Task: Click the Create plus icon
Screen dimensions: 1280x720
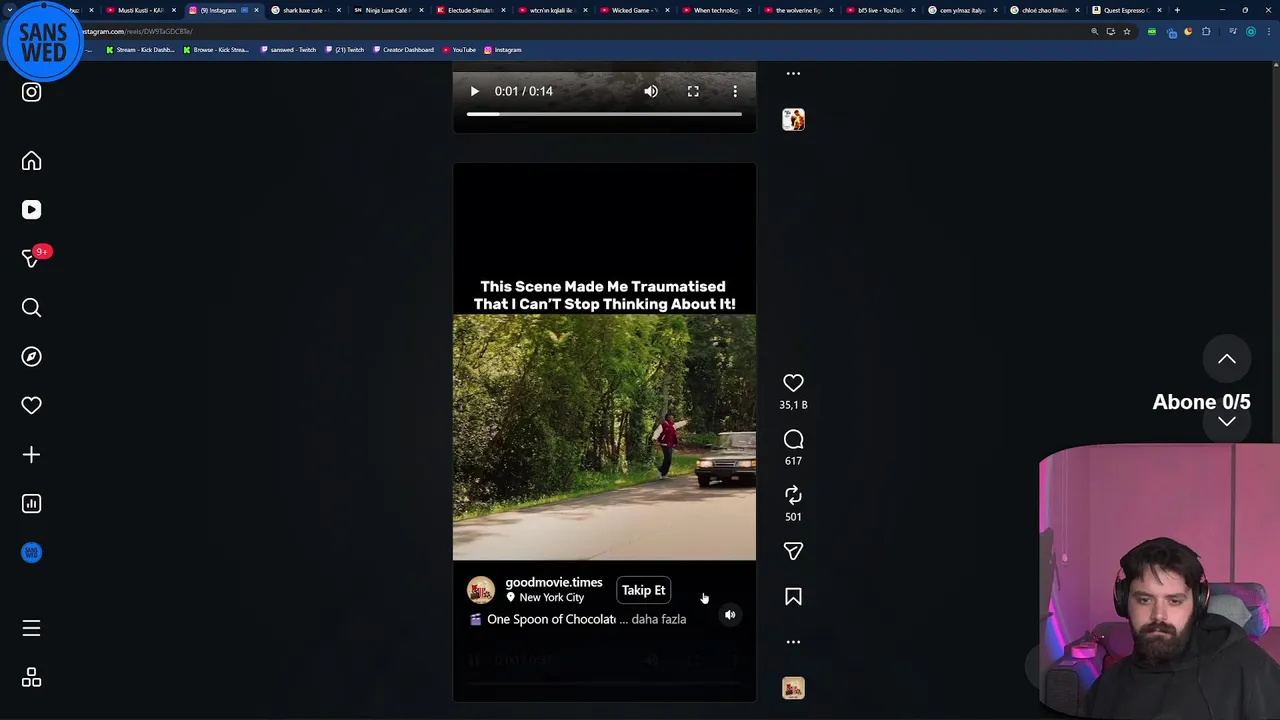Action: pyautogui.click(x=31, y=455)
